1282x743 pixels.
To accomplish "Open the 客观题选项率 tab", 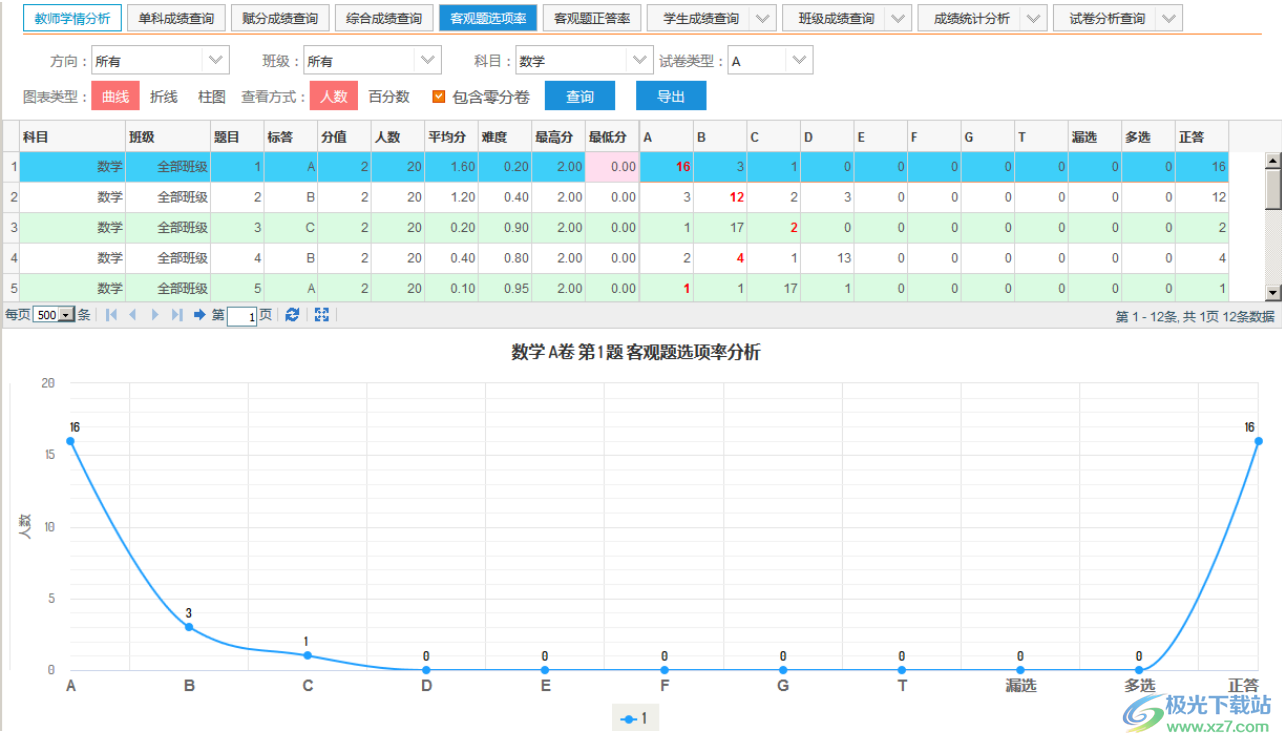I will pos(488,18).
